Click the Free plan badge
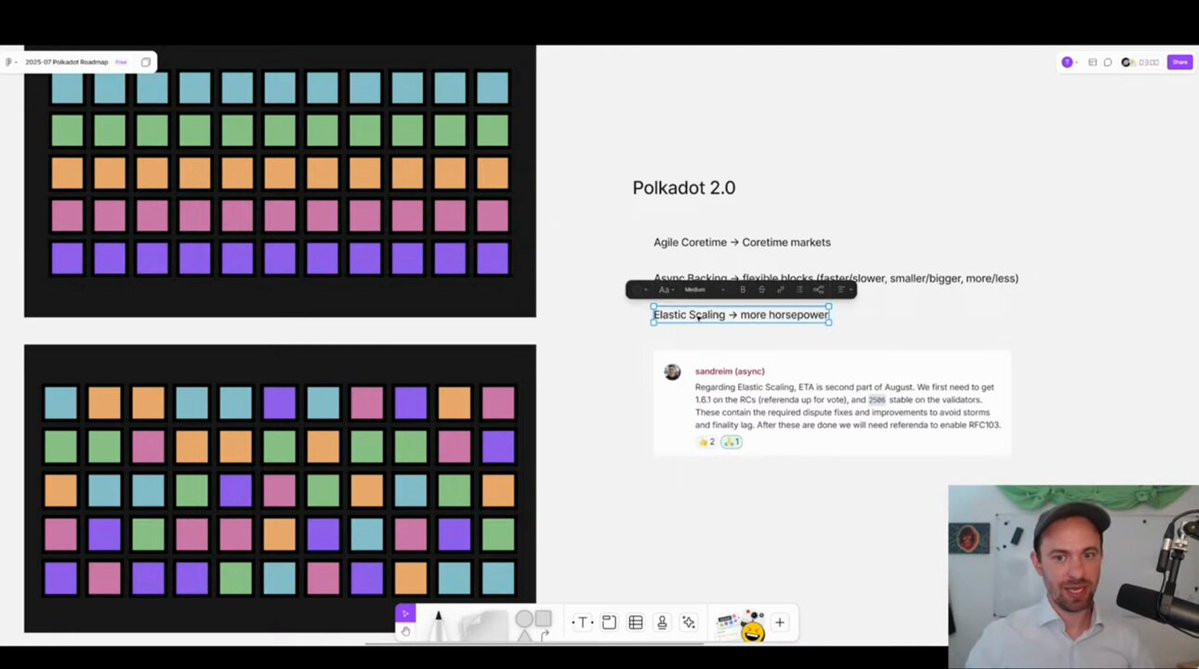 tap(122, 62)
